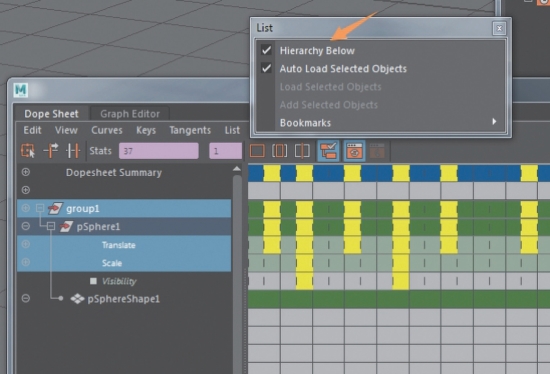
Task: Select the Translate channel row
Action: pos(124,245)
